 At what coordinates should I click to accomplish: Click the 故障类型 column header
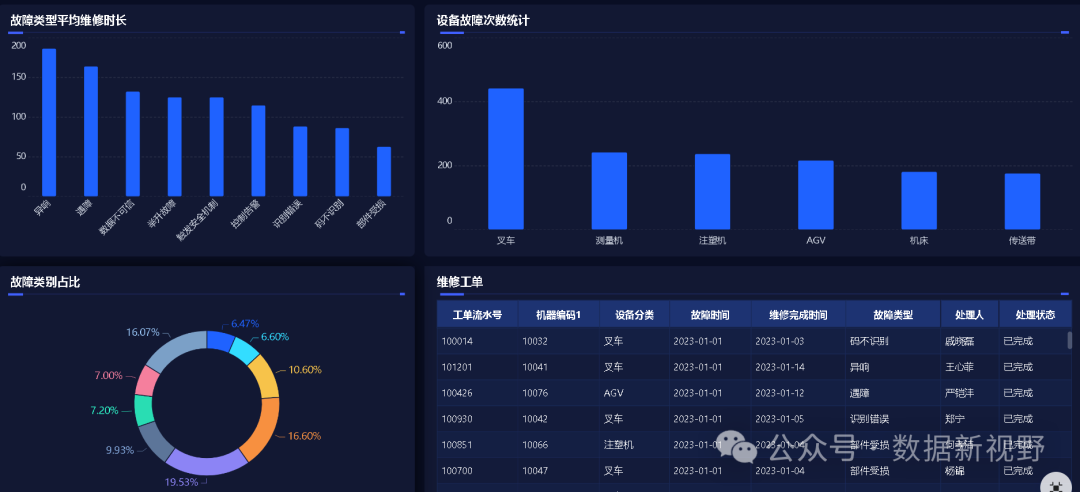pyautogui.click(x=893, y=315)
